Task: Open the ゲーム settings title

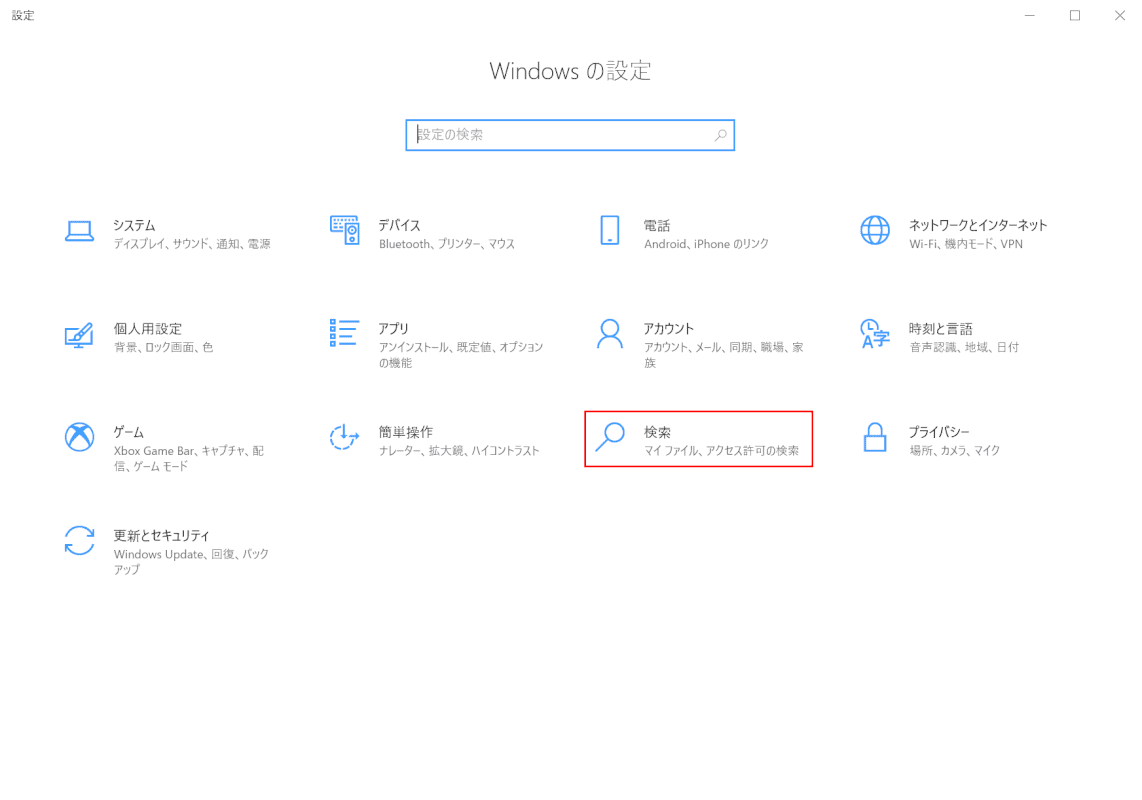Action: pos(128,432)
